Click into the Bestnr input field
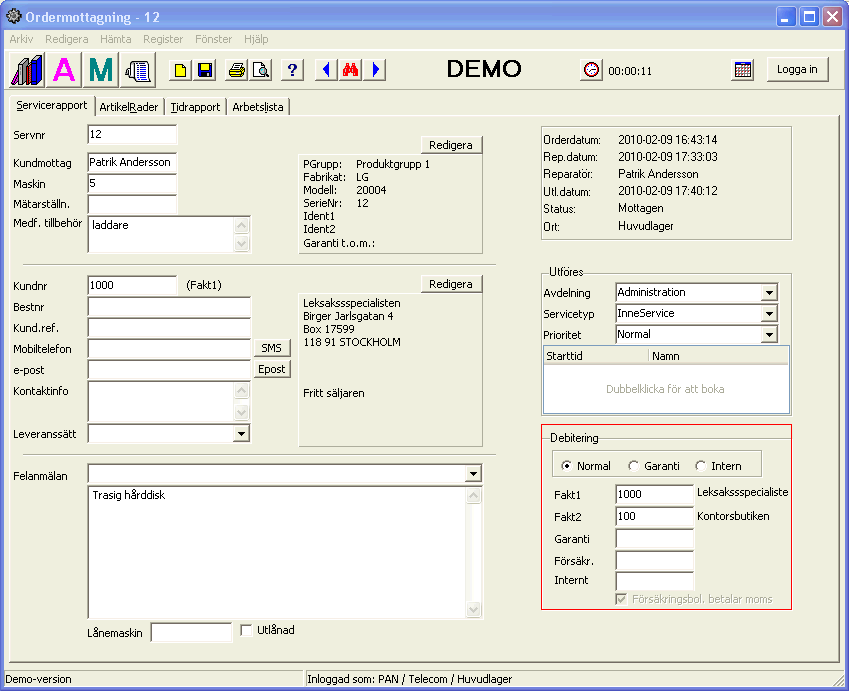Screen dimensions: 849x691 pos(169,307)
